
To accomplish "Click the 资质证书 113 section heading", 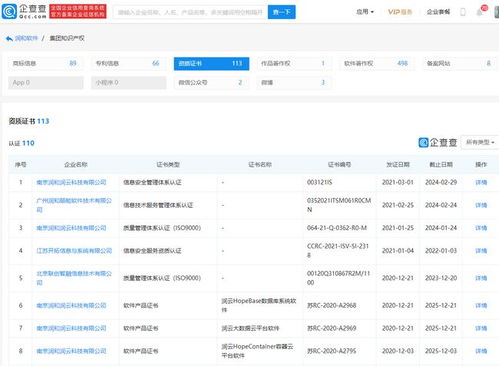I will click(29, 121).
